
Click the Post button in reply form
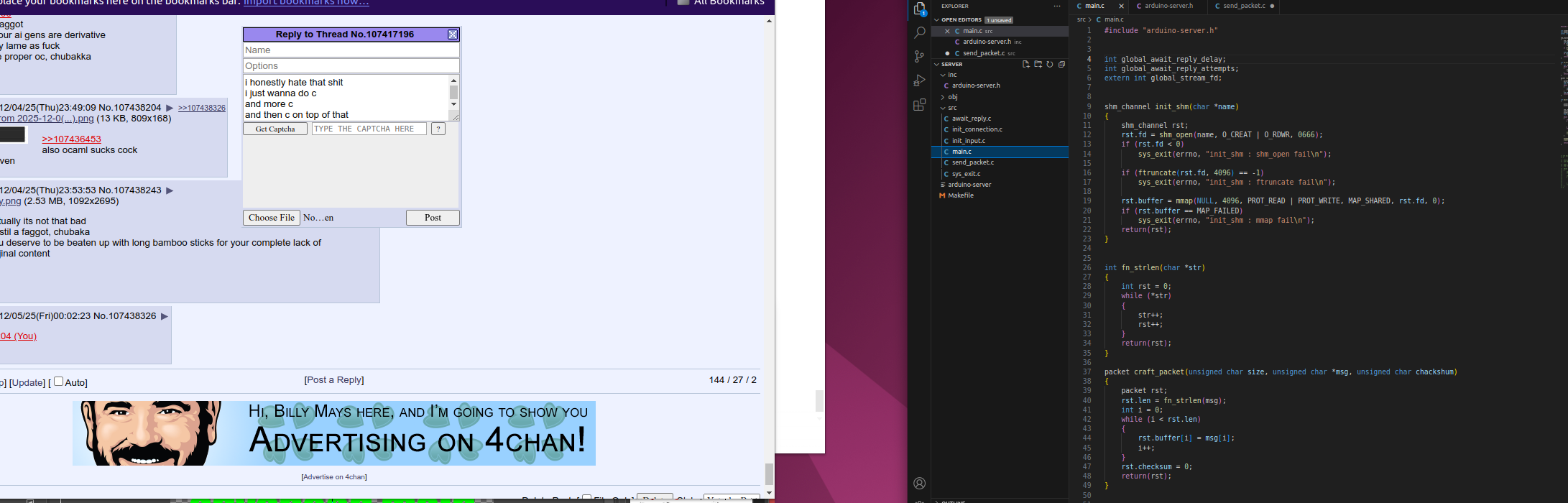click(x=433, y=218)
